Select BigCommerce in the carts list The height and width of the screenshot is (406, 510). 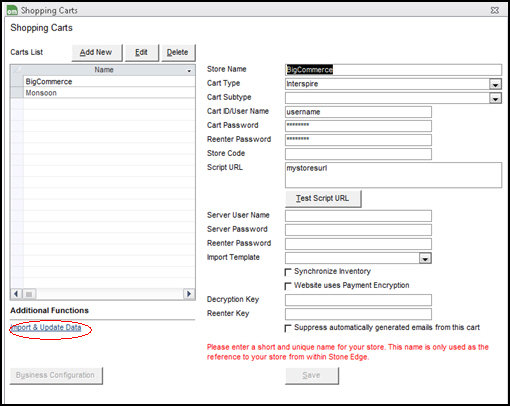pyautogui.click(x=109, y=82)
